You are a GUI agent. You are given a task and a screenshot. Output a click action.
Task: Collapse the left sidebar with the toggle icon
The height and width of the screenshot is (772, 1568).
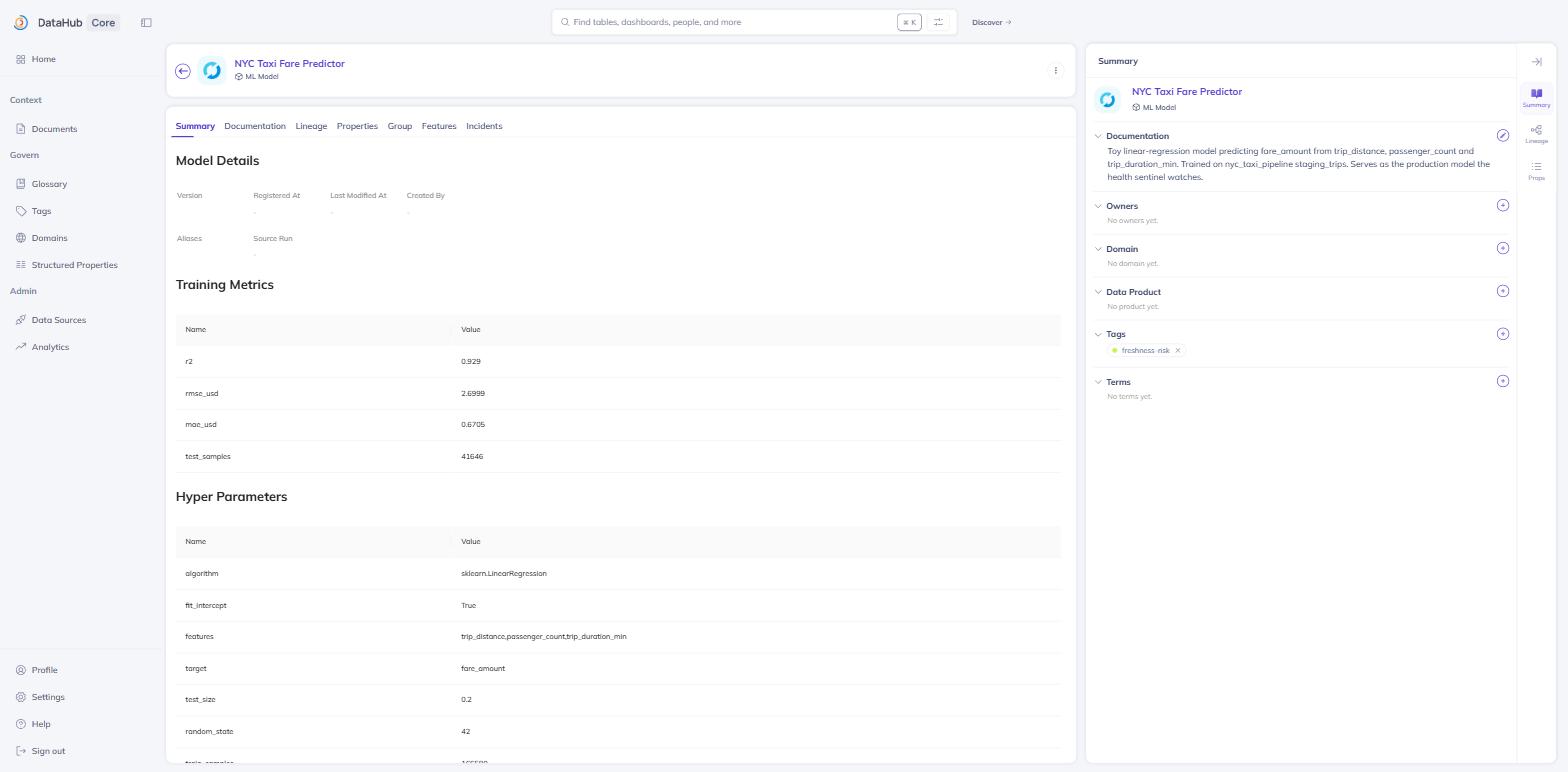coord(146,23)
